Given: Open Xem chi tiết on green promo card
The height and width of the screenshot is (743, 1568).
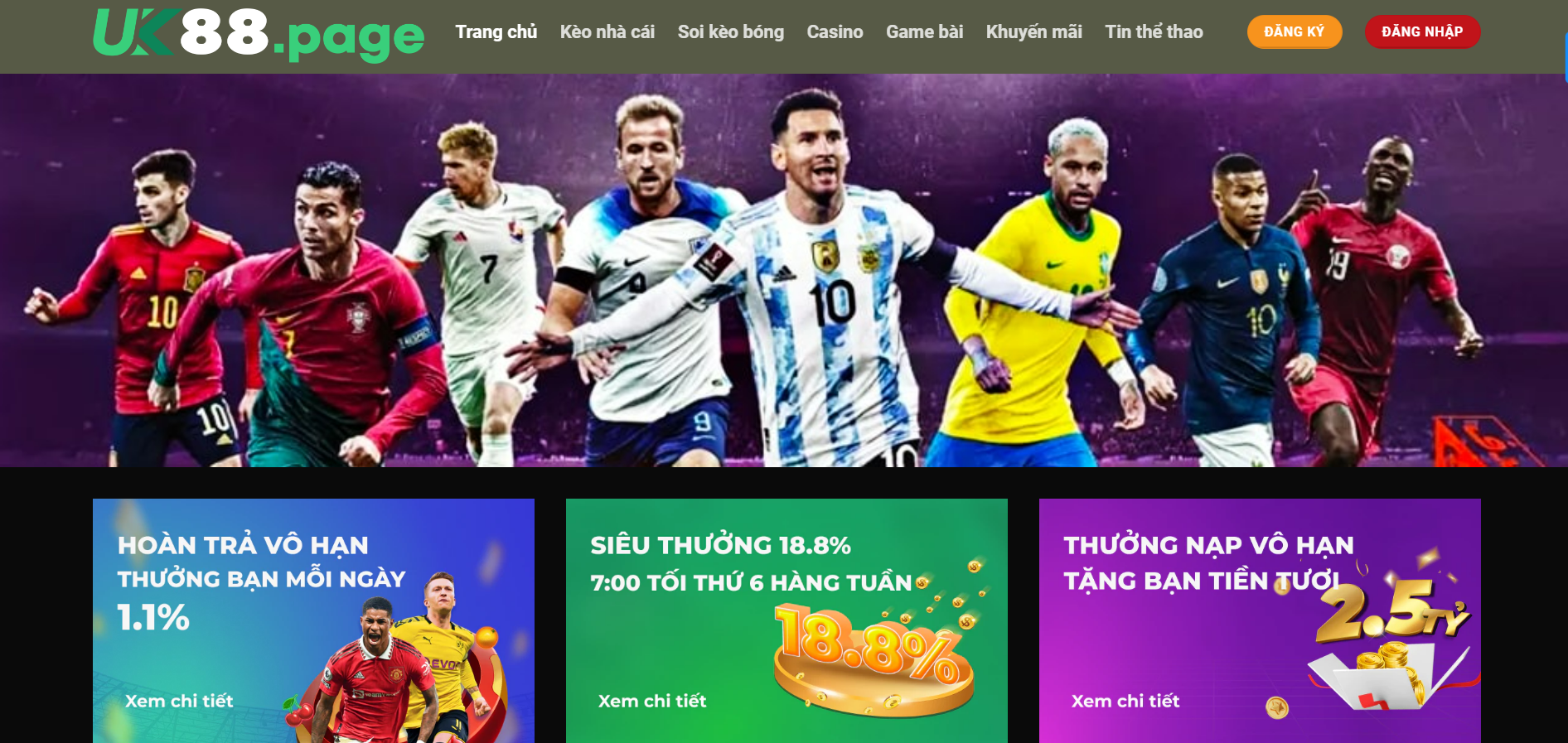Looking at the screenshot, I should tap(652, 701).
